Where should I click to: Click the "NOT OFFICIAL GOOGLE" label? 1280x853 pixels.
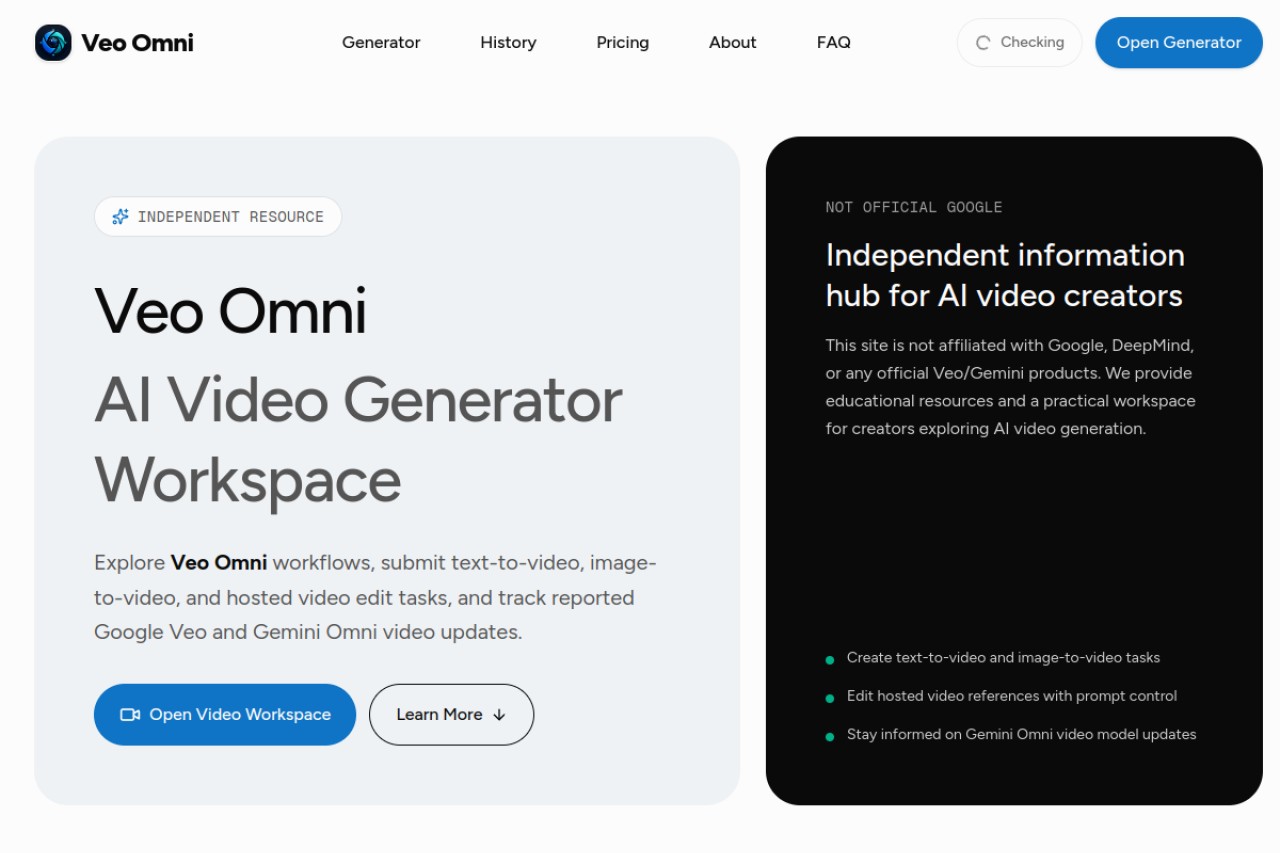pyautogui.click(x=914, y=208)
